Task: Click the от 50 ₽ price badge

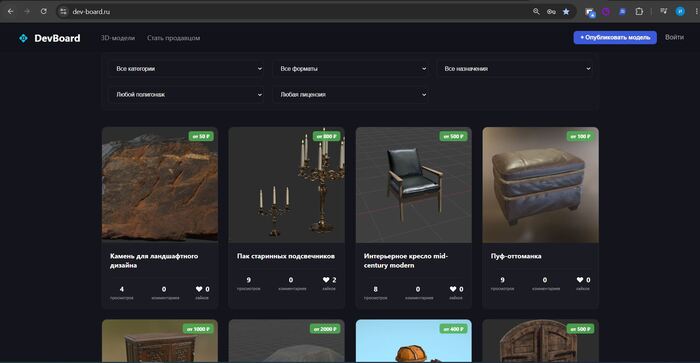Action: (x=201, y=136)
